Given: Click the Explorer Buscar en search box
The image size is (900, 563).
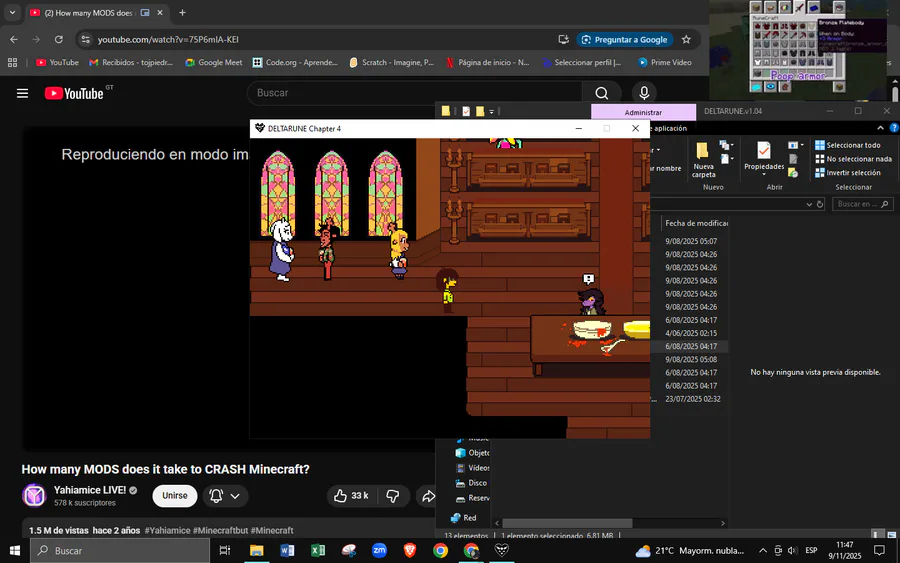Looking at the screenshot, I should [863, 204].
